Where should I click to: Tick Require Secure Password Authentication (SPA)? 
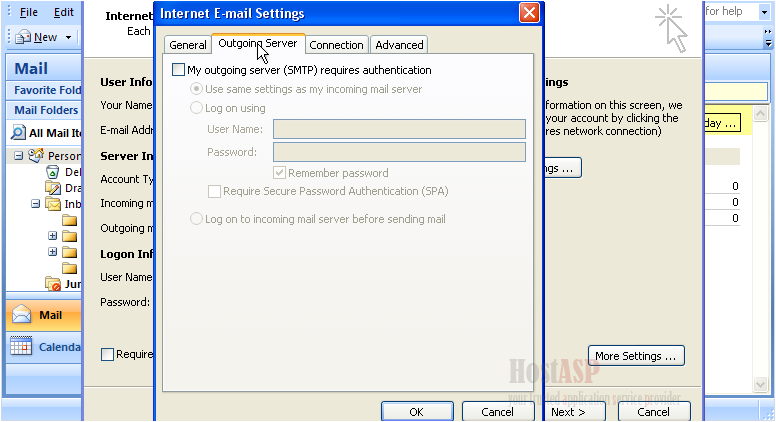214,191
